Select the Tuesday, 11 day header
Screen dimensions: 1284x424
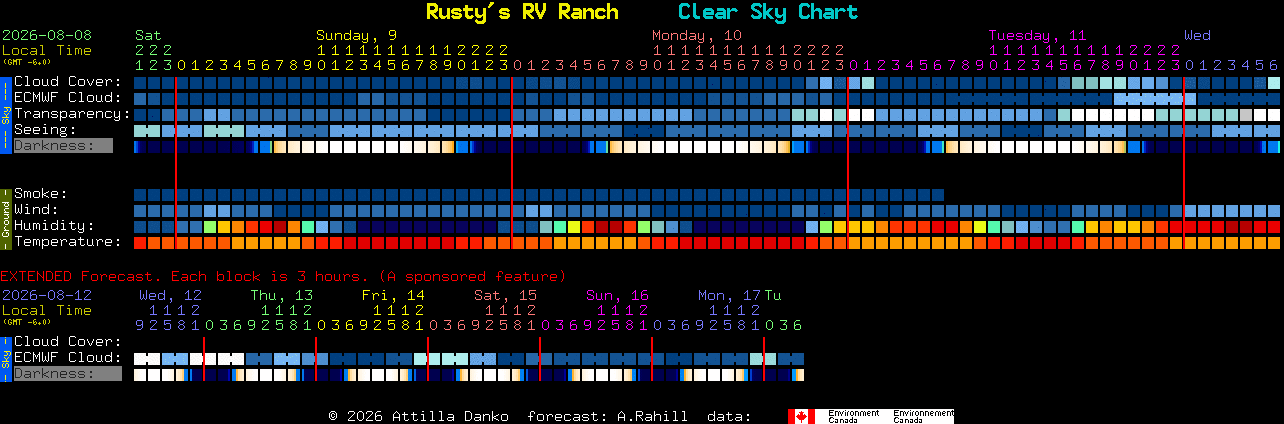[1037, 35]
